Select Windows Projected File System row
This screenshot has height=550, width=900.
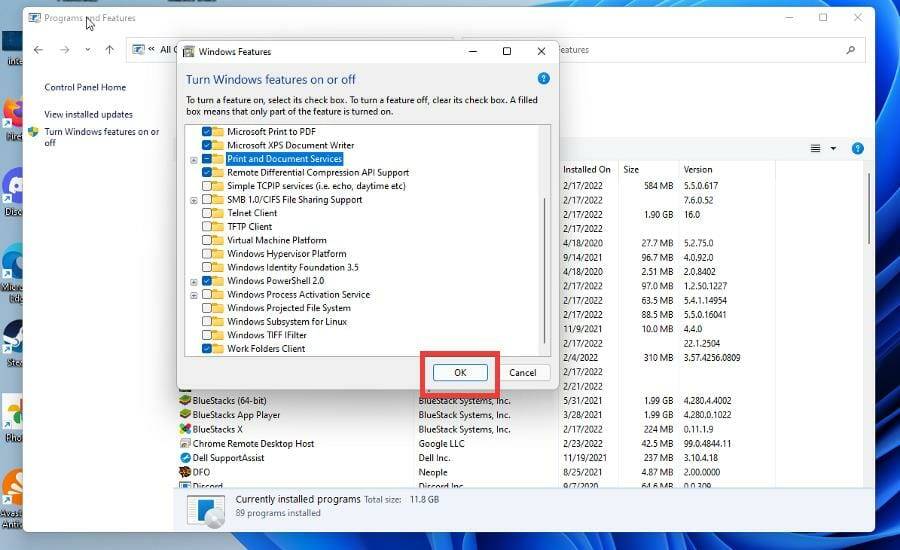coord(288,308)
